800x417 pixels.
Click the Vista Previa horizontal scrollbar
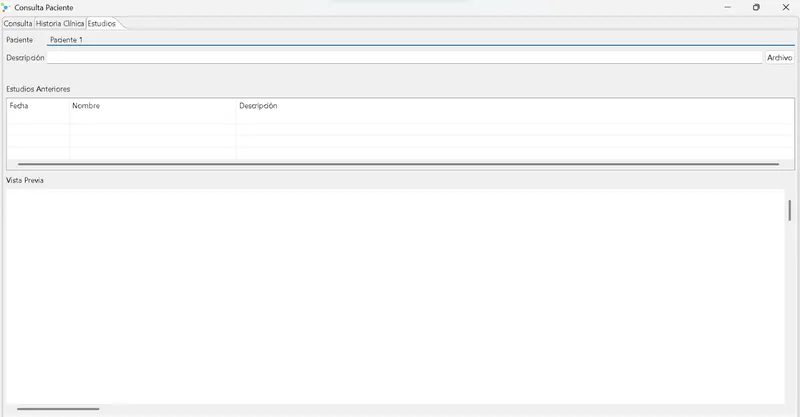[x=58, y=409]
